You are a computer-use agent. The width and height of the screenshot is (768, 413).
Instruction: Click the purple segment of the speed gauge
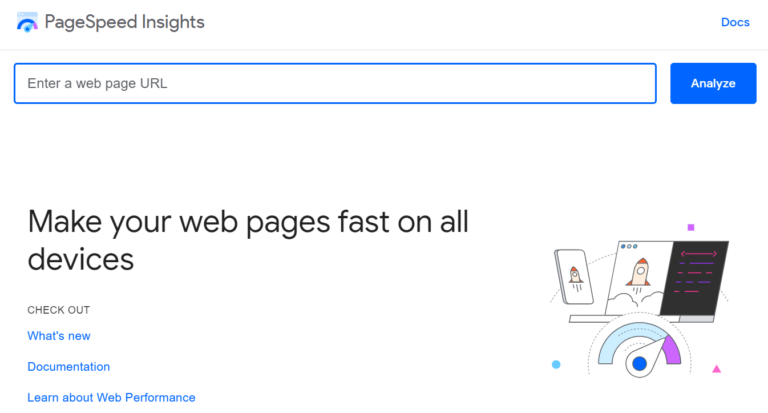(x=670, y=348)
